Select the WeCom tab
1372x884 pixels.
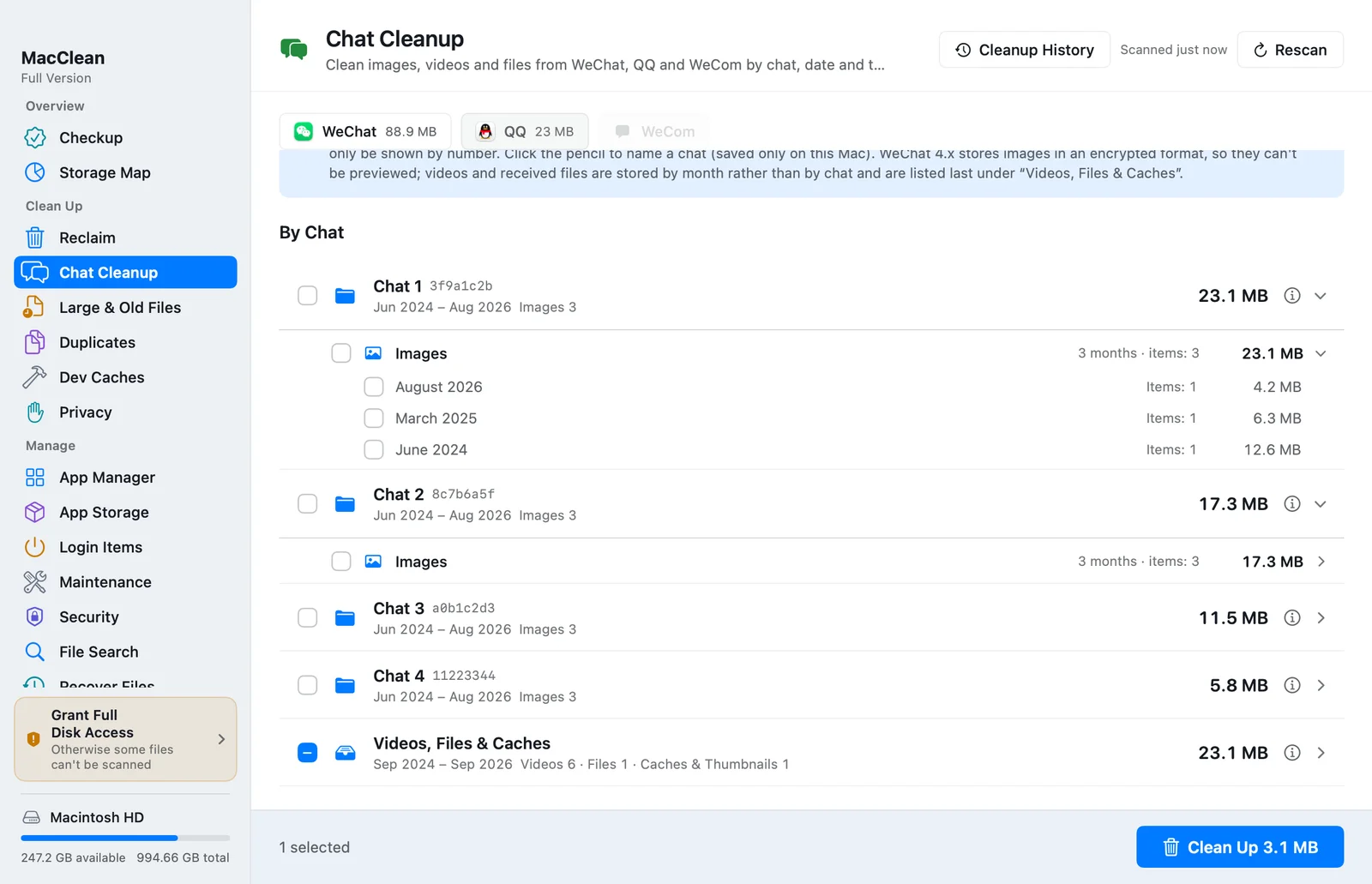655,131
